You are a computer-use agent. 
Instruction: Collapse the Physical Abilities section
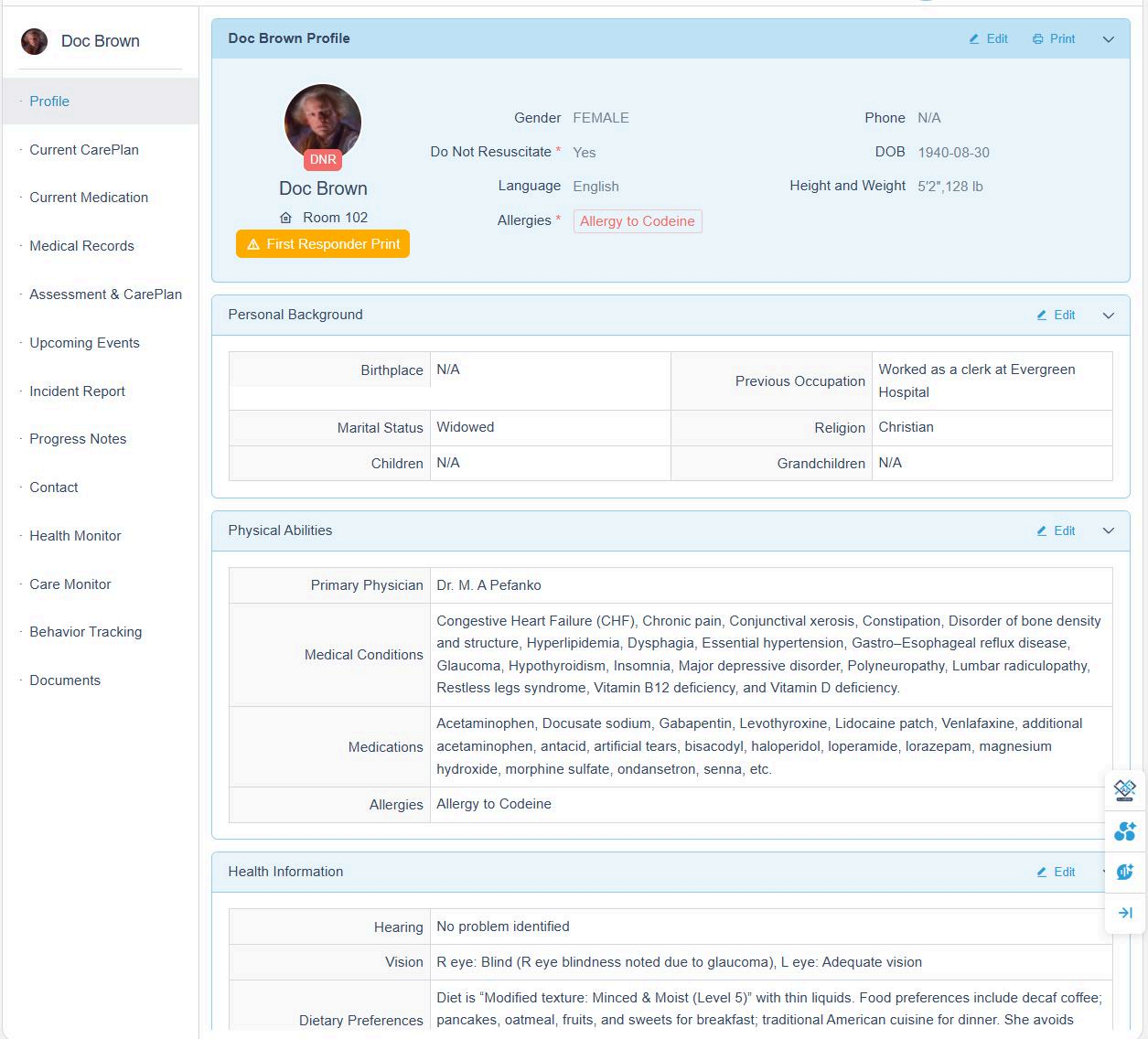[1108, 531]
